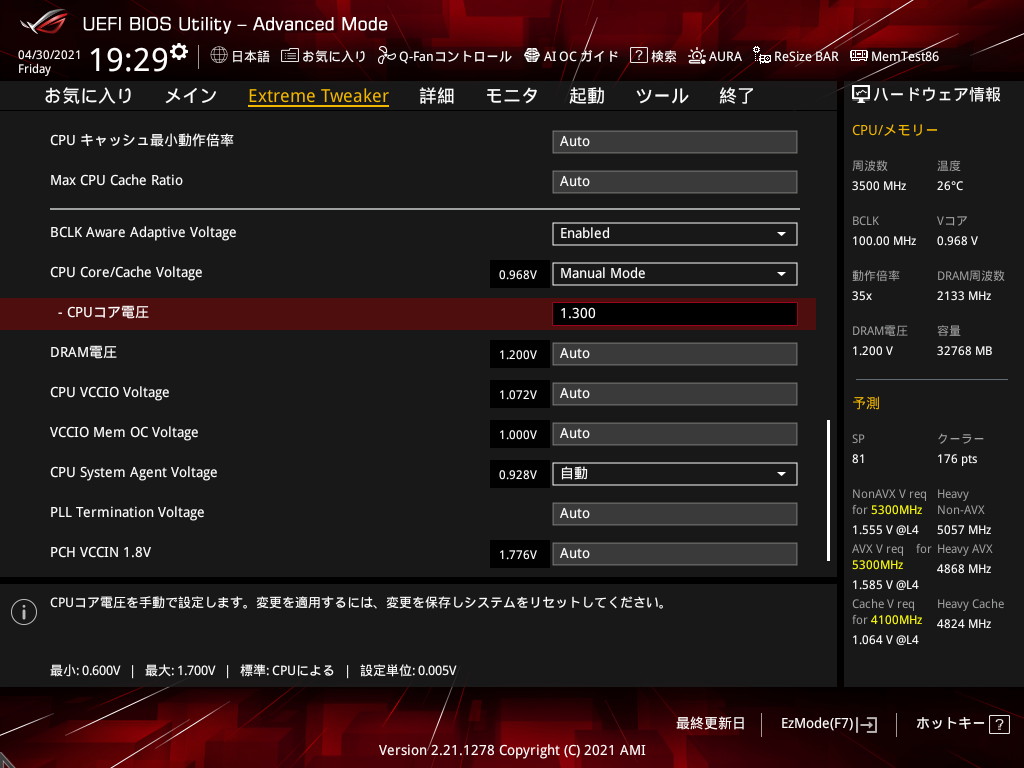This screenshot has height=768, width=1024.
Task: Click the 19:29 clock display
Action: tap(129, 59)
